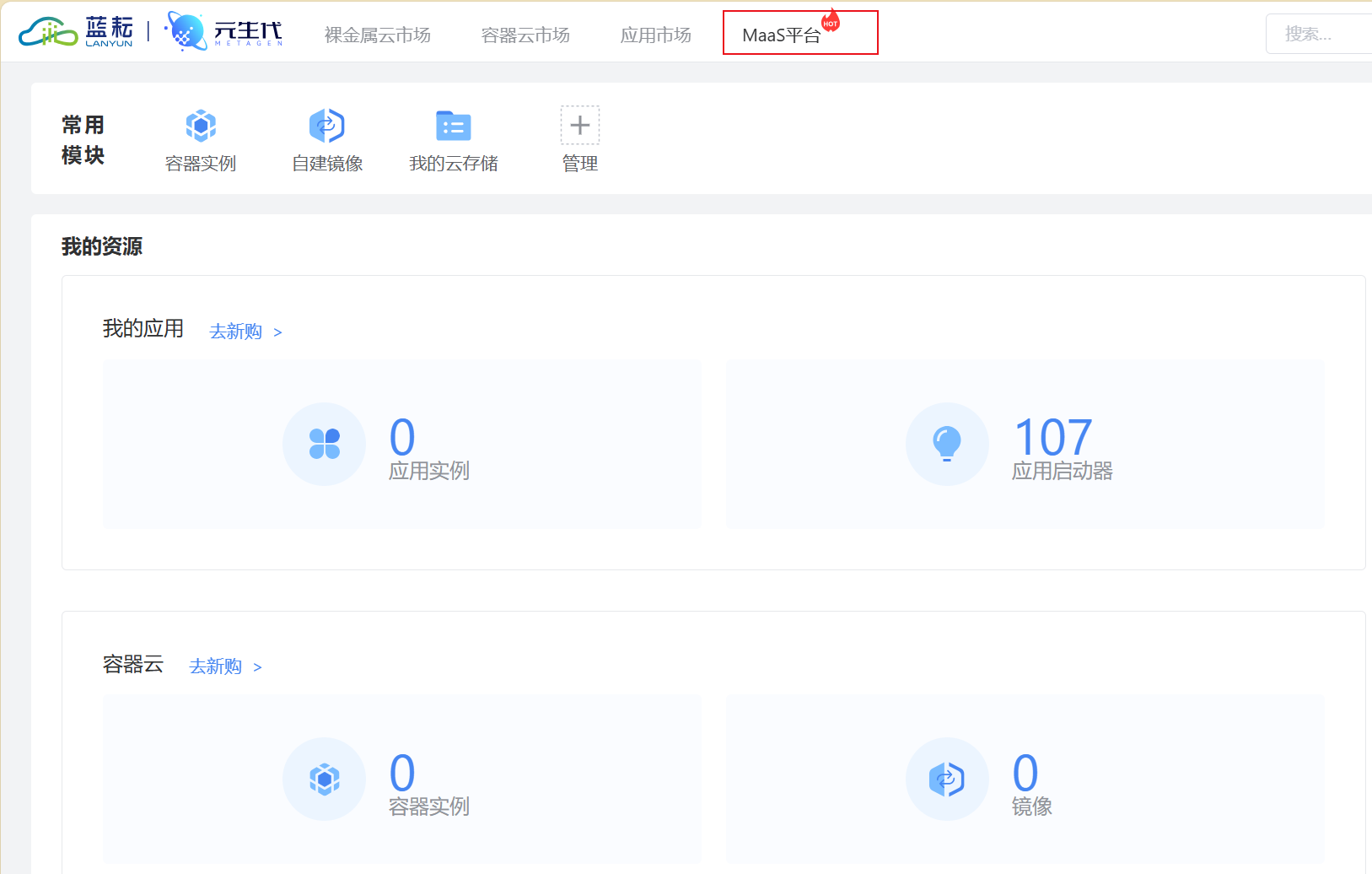Image resolution: width=1372 pixels, height=874 pixels.
Task: Click 容器实例 hexagon icon in 容器云
Action: point(325,780)
